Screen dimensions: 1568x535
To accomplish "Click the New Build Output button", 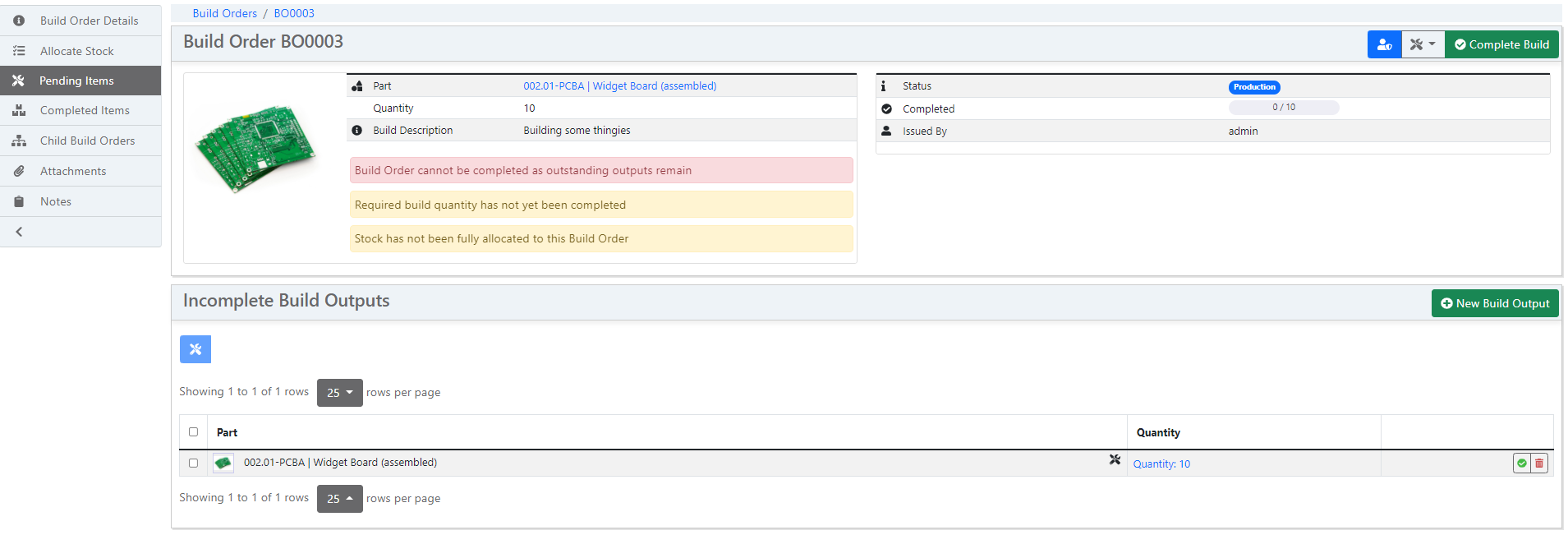I will (x=1495, y=303).
